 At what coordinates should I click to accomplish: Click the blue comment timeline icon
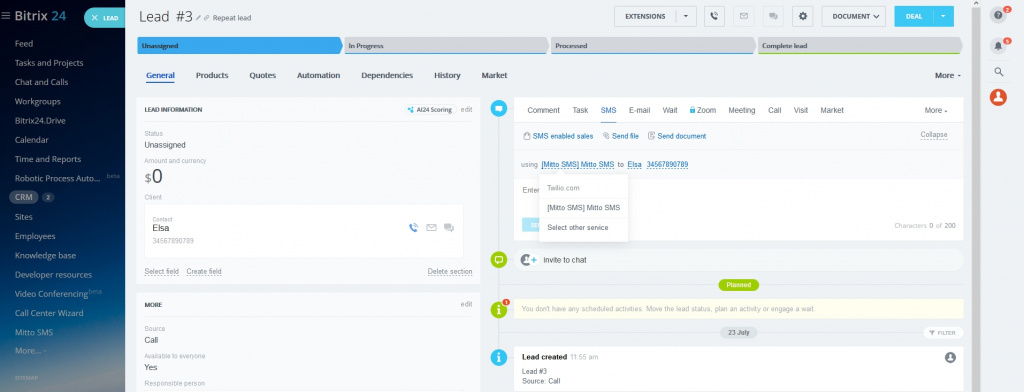pos(498,109)
